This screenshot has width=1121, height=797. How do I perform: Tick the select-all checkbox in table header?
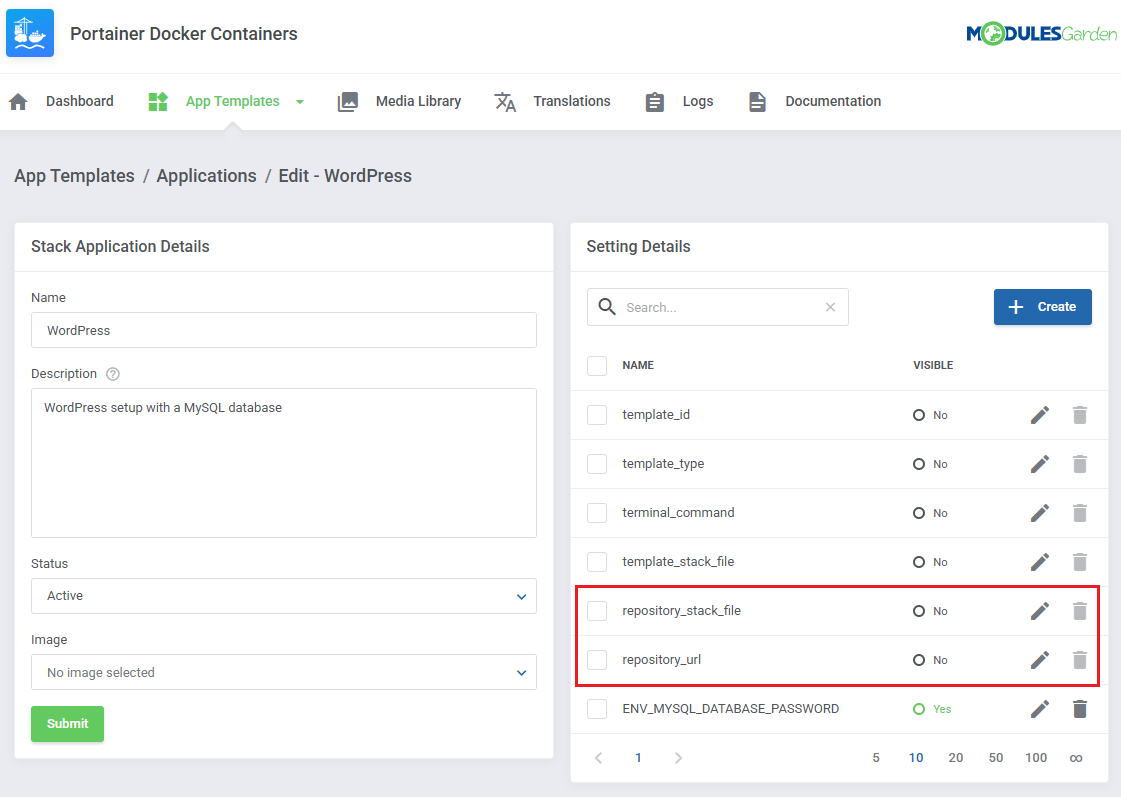click(x=597, y=366)
